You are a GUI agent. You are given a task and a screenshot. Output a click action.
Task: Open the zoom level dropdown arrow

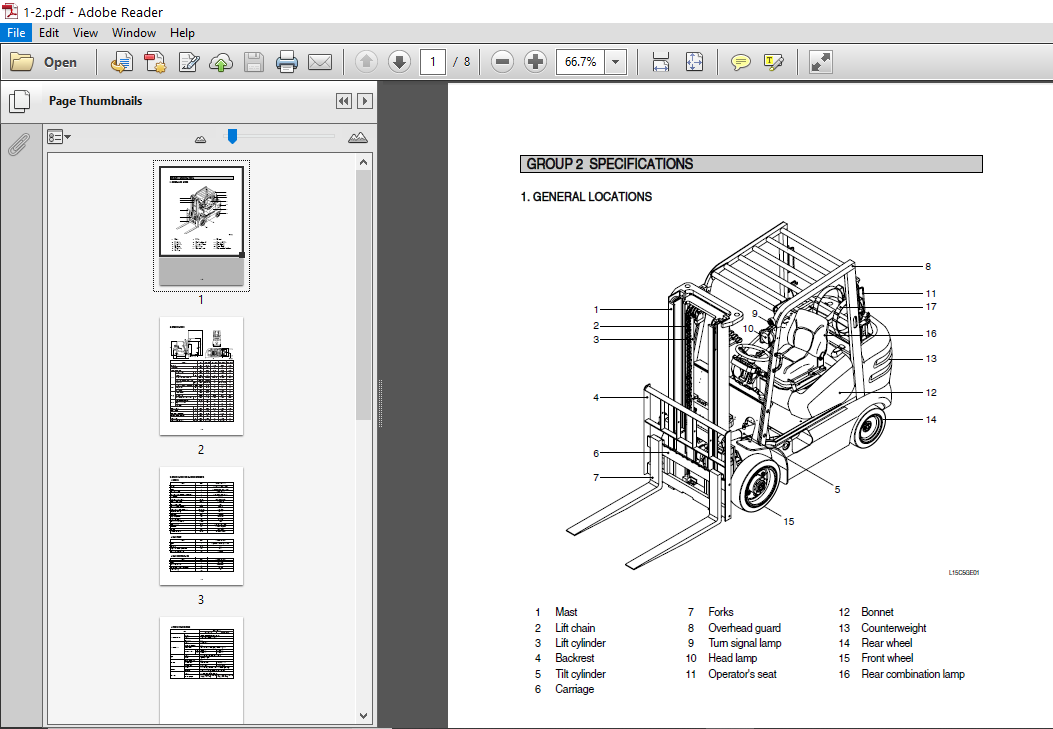coord(615,62)
